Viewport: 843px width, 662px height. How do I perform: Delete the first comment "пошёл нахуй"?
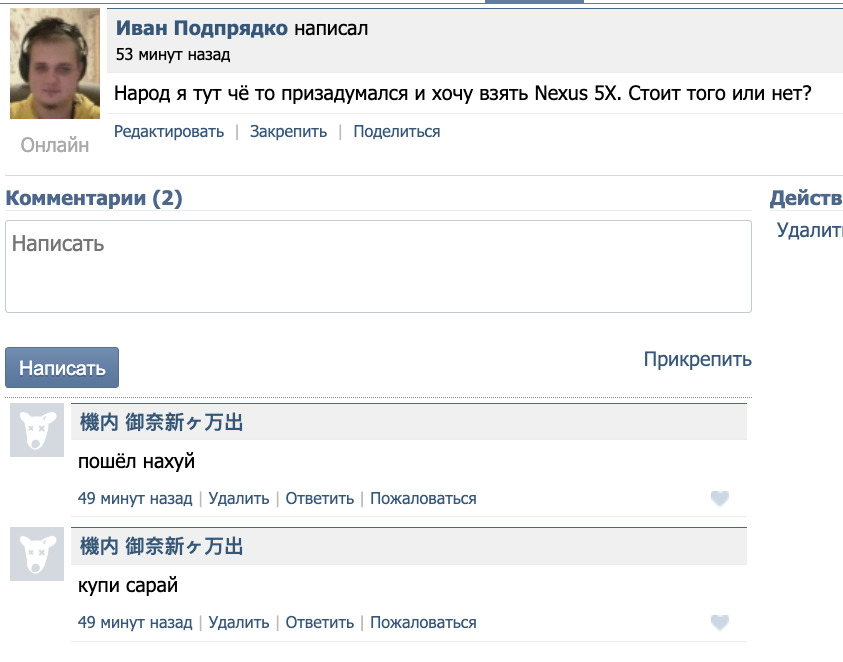click(239, 498)
